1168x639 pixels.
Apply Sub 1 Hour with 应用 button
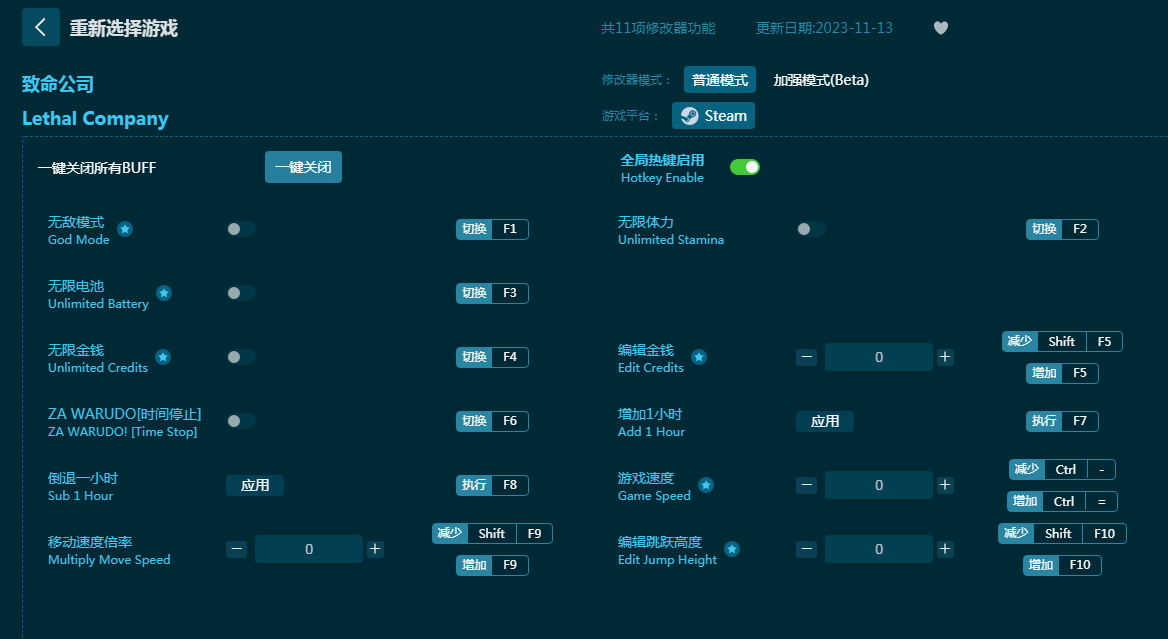click(255, 485)
